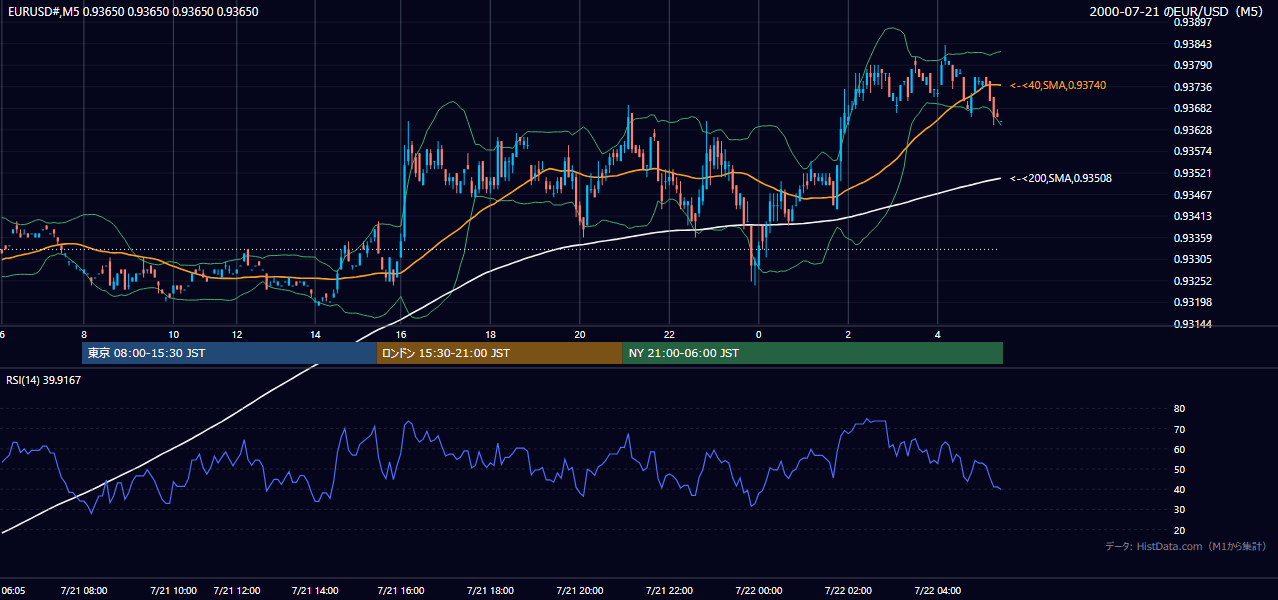This screenshot has height=600, width=1278.
Task: Click the RSI scale level 20
Action: click(x=1179, y=531)
